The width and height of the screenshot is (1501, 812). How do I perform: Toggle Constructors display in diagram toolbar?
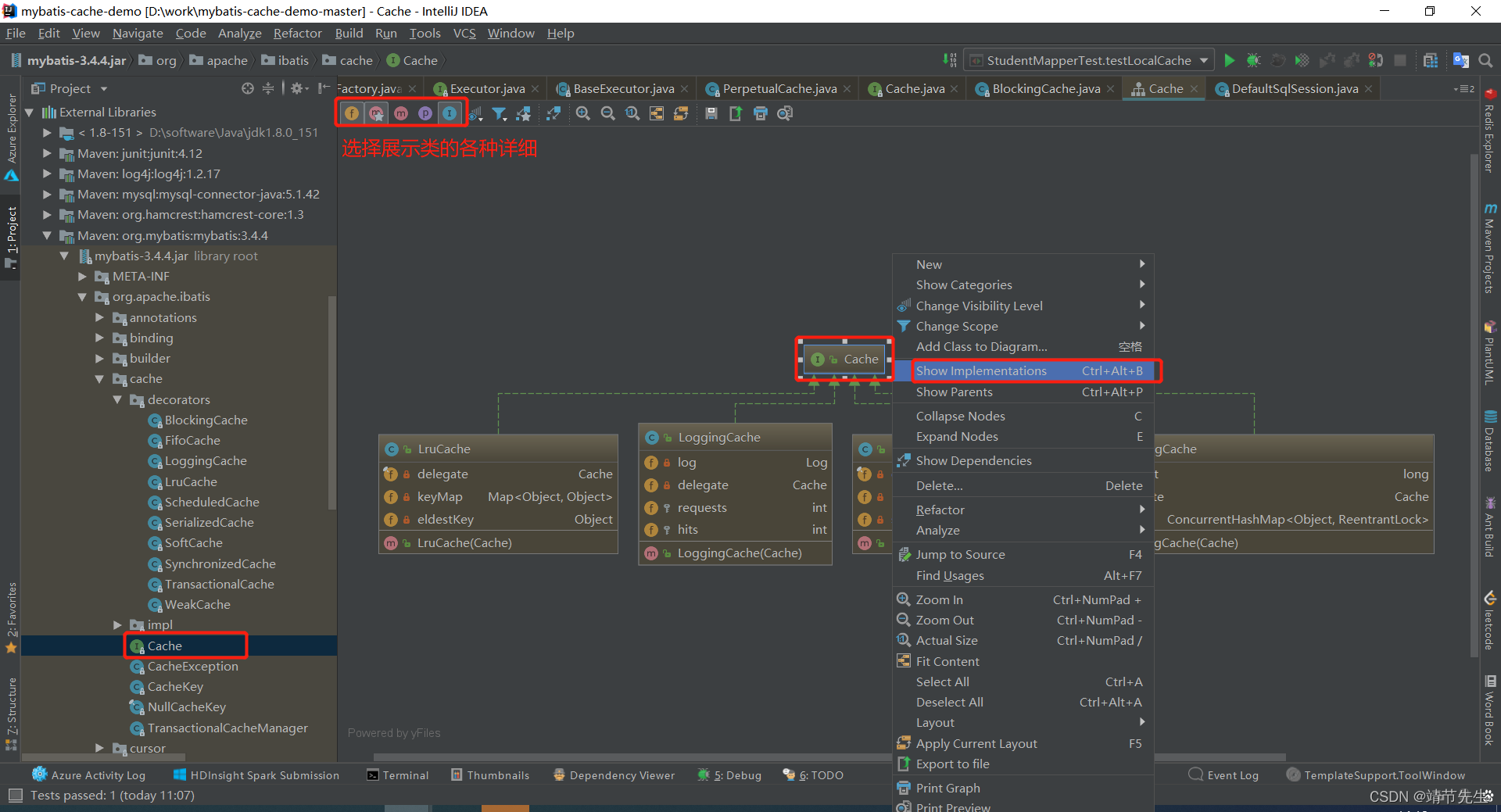[x=377, y=113]
